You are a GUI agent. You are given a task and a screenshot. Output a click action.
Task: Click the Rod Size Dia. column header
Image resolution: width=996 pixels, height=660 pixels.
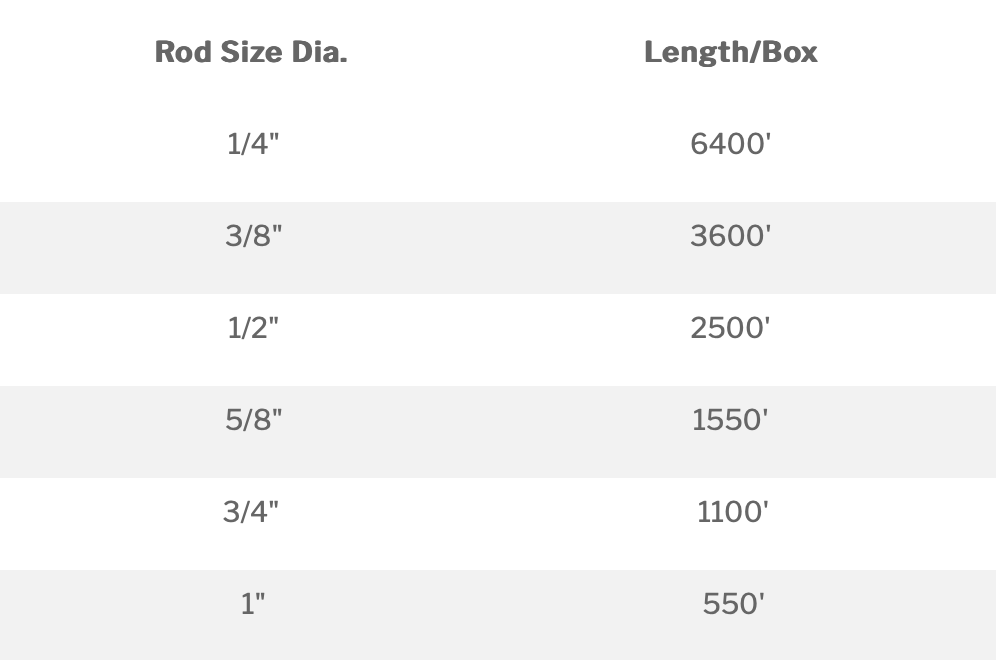coord(251,53)
